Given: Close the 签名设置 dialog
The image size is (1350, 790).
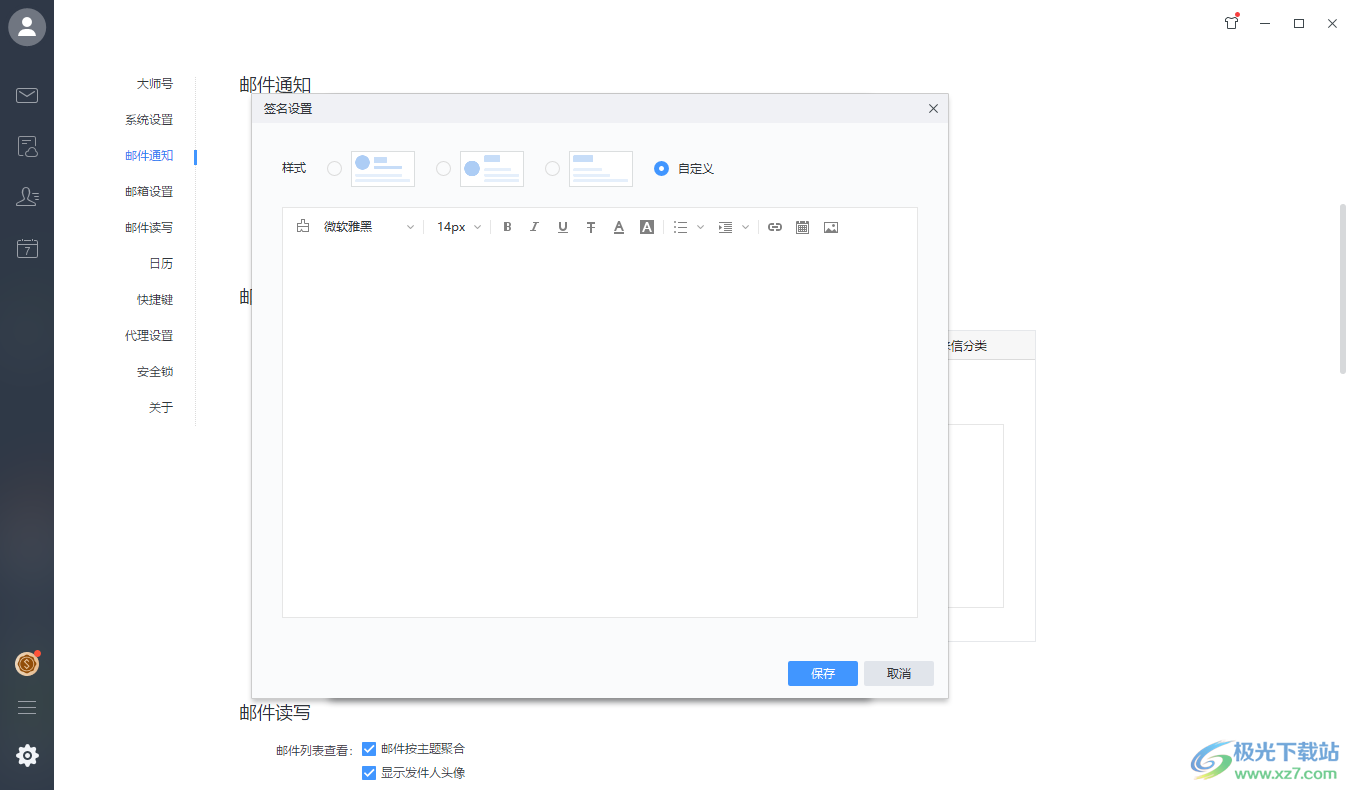Looking at the screenshot, I should [933, 109].
